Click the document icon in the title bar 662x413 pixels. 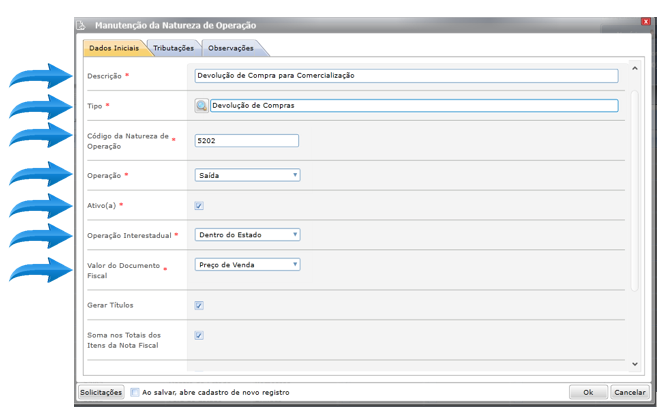coord(81,25)
